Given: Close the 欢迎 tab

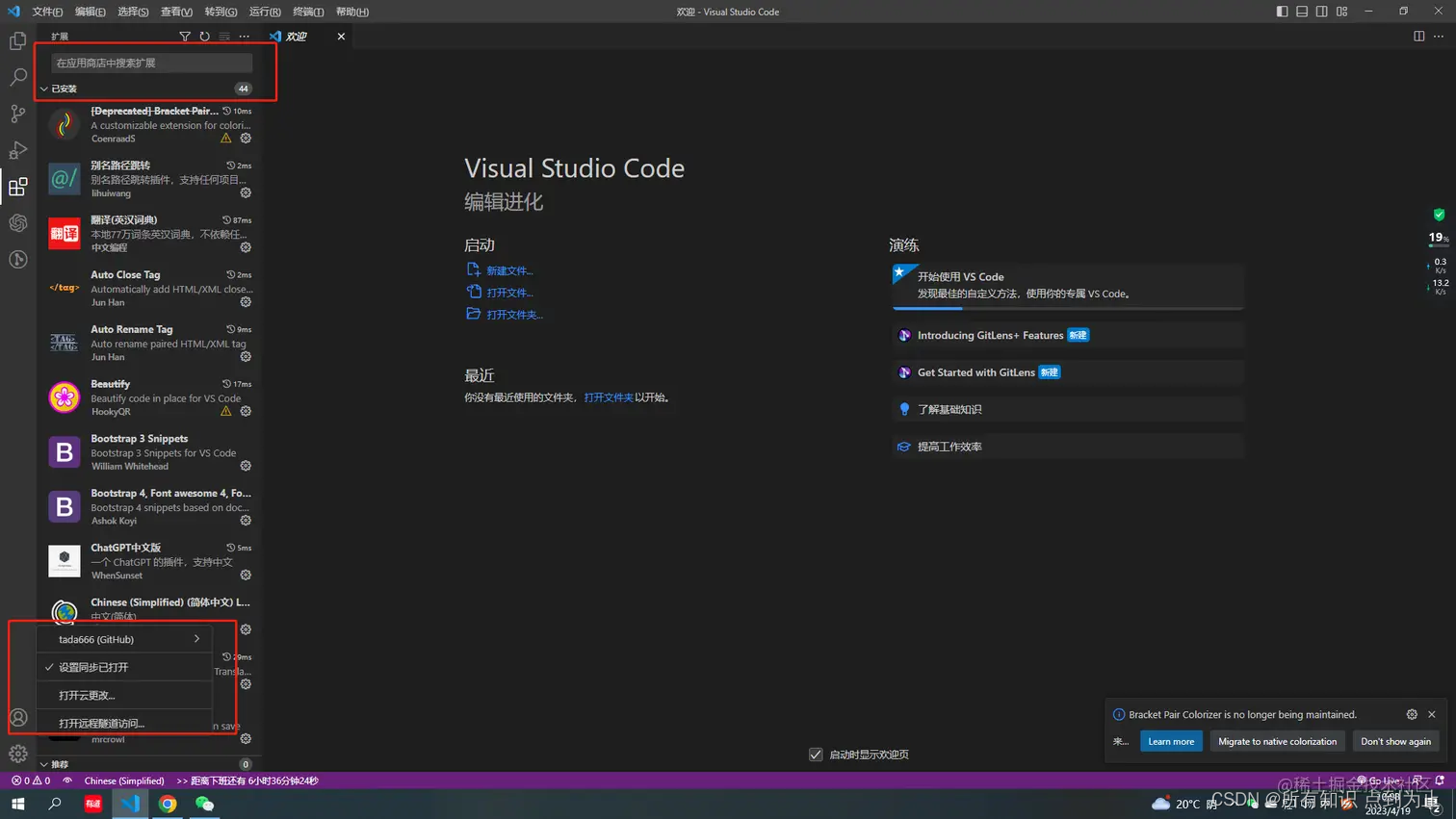Looking at the screenshot, I should click(x=341, y=37).
